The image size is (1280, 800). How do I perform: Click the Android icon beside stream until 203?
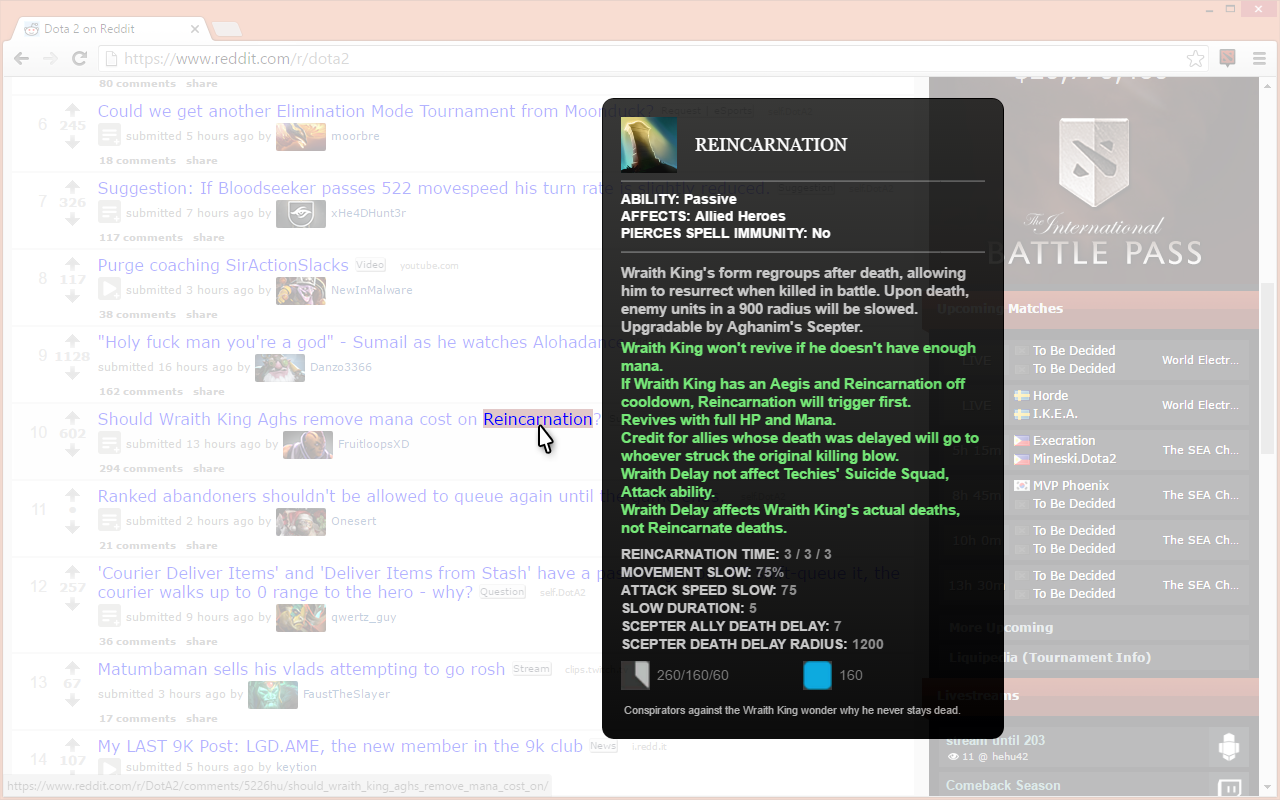tap(1229, 748)
